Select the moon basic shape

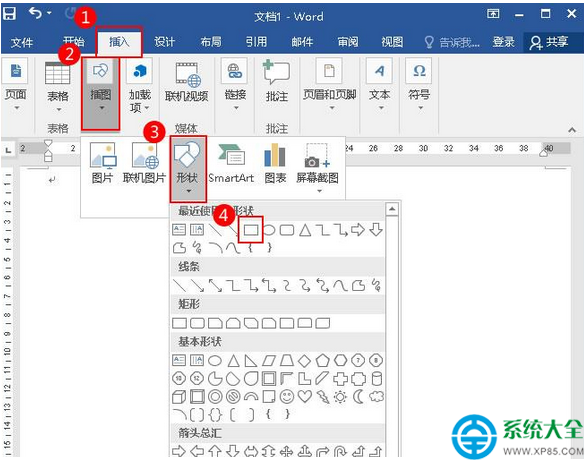point(358,397)
